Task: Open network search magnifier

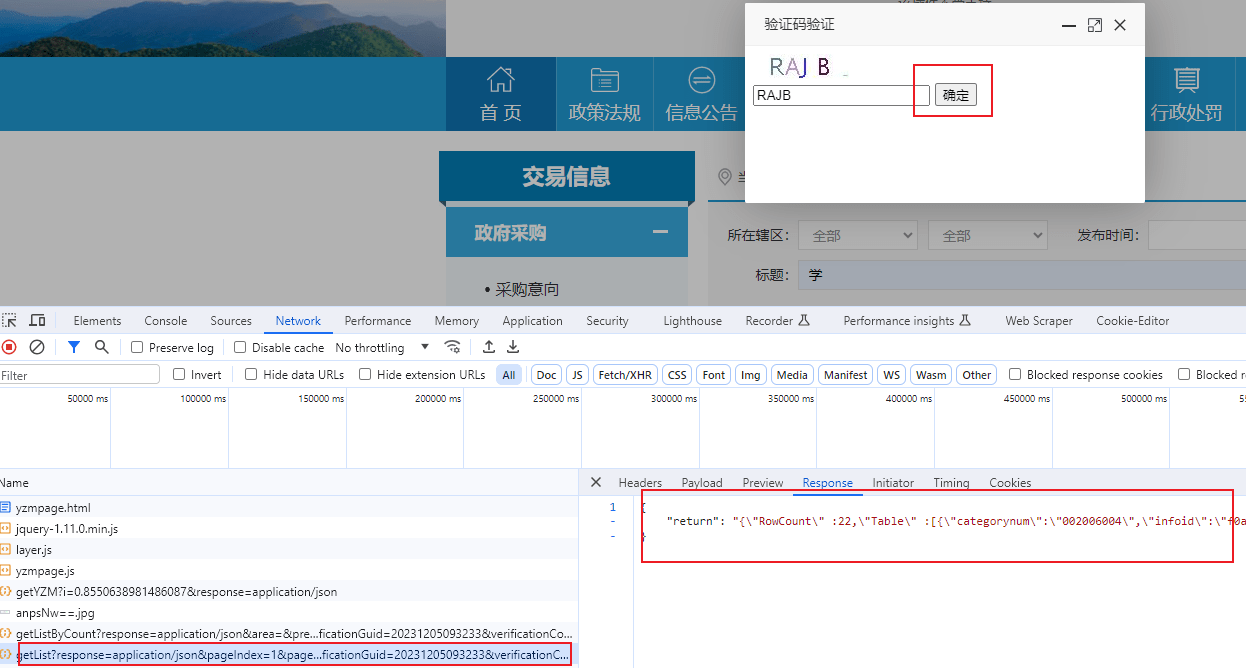Action: (x=101, y=347)
